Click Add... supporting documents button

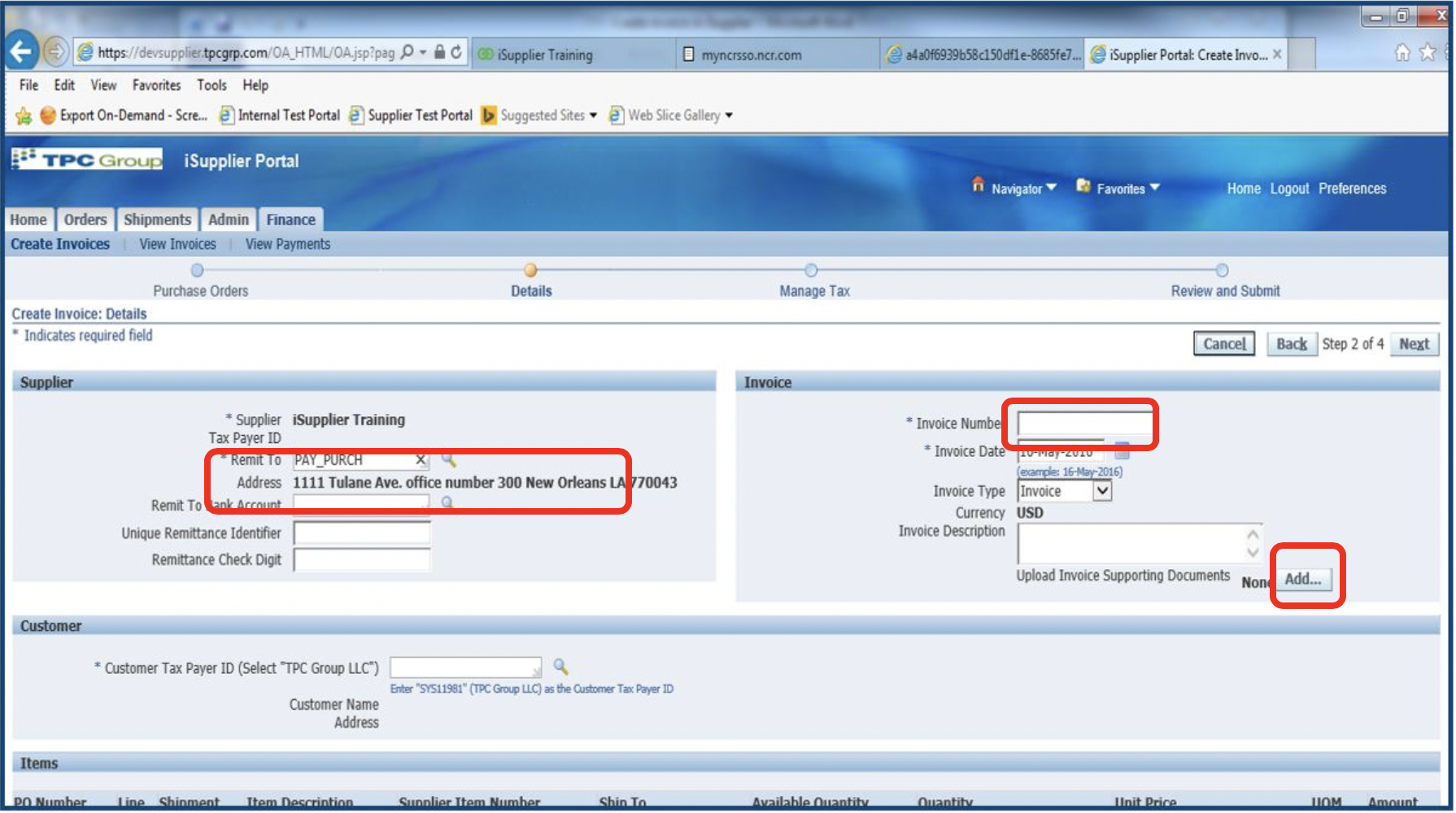coord(1303,579)
